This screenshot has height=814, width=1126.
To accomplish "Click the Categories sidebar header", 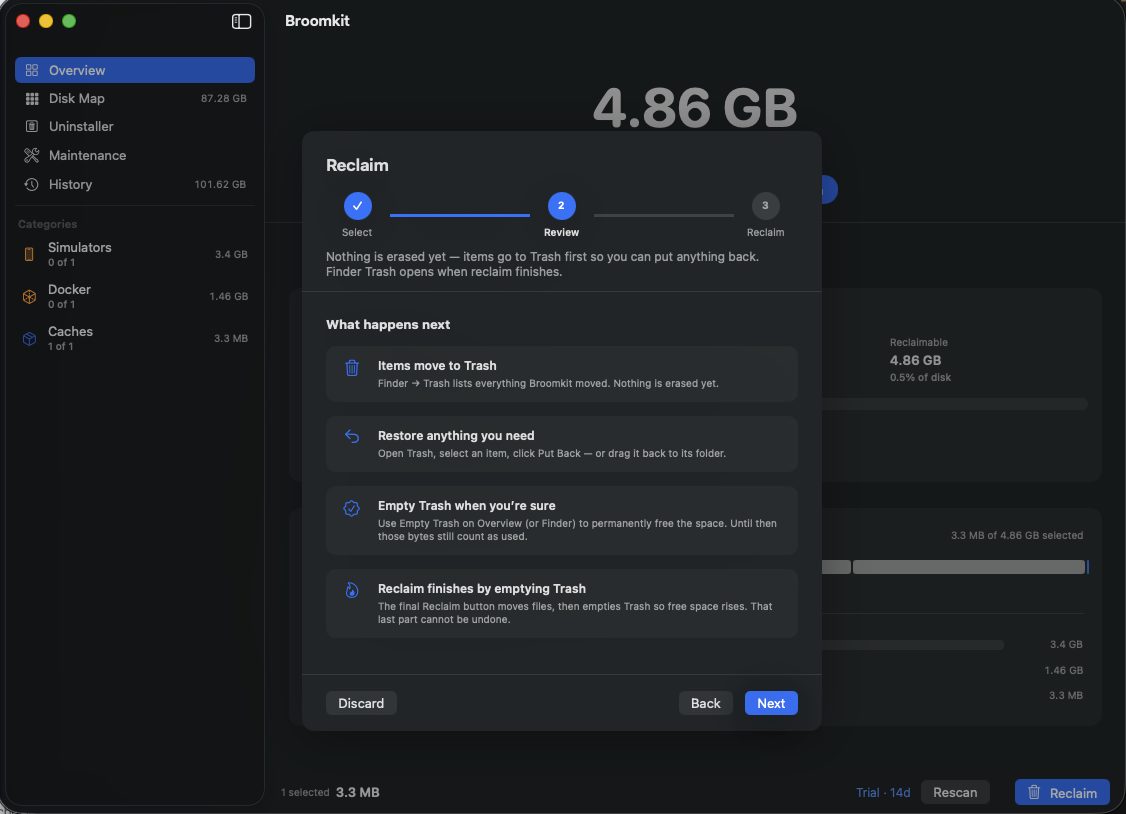I will pyautogui.click(x=47, y=224).
